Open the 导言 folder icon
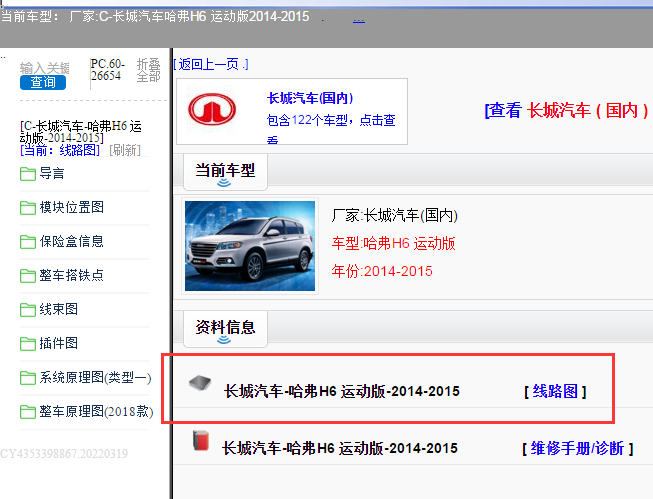Viewport: 653px width, 499px height. pos(27,174)
